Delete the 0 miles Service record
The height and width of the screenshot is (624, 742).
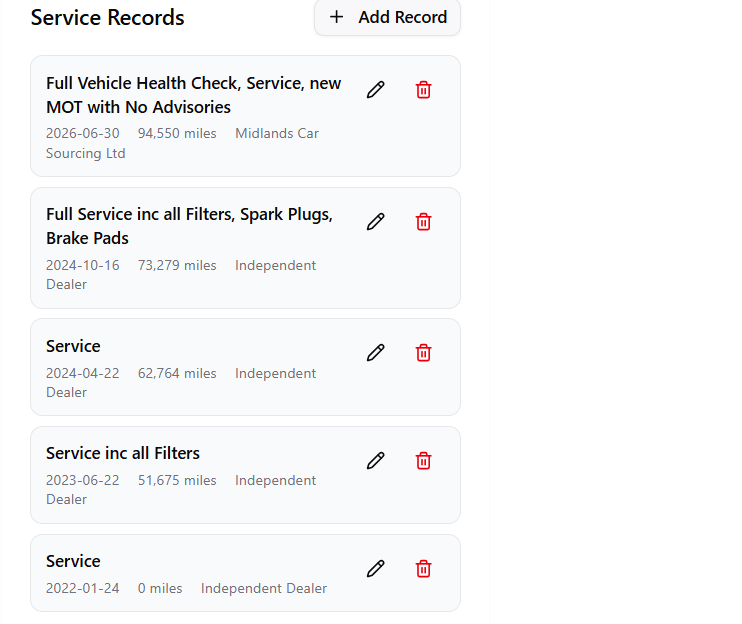[424, 568]
